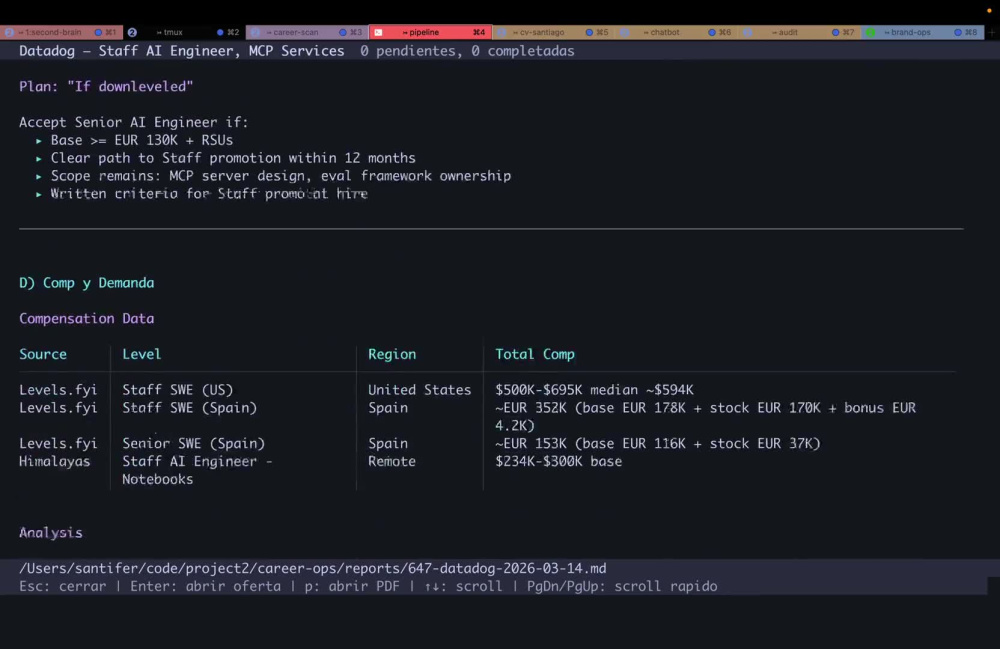Click the 'Himalayas' source cell
Viewport: 1000px width, 649px height.
(x=54, y=462)
